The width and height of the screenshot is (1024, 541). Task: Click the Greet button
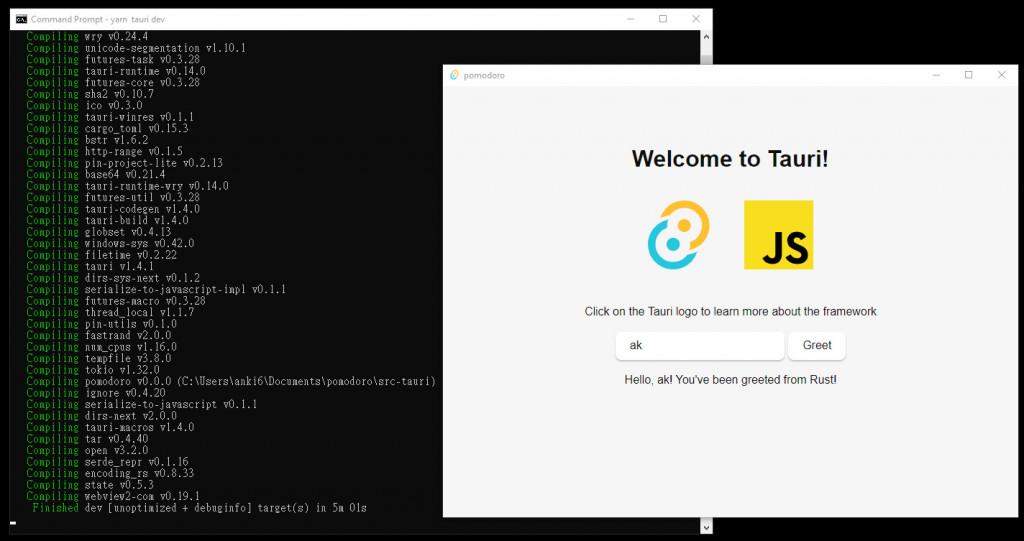816,346
